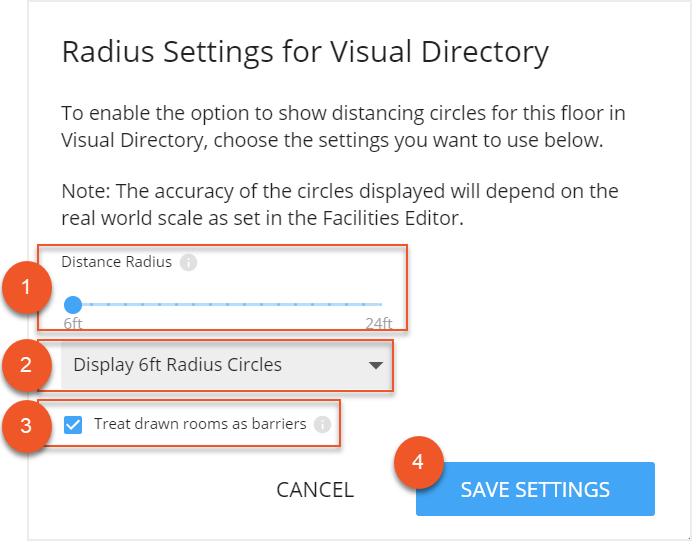Click the info icon beside Distance Radius
Viewport: 692px width, 541px height.
click(189, 263)
